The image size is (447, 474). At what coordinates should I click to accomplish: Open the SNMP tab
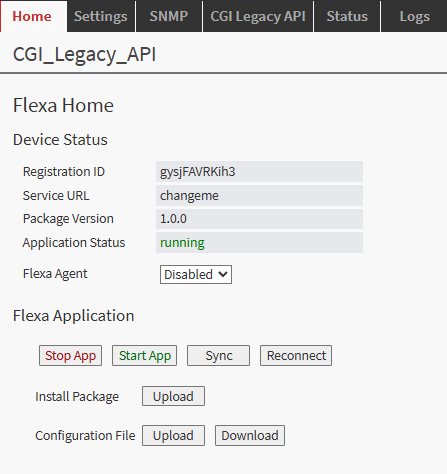coord(169,16)
